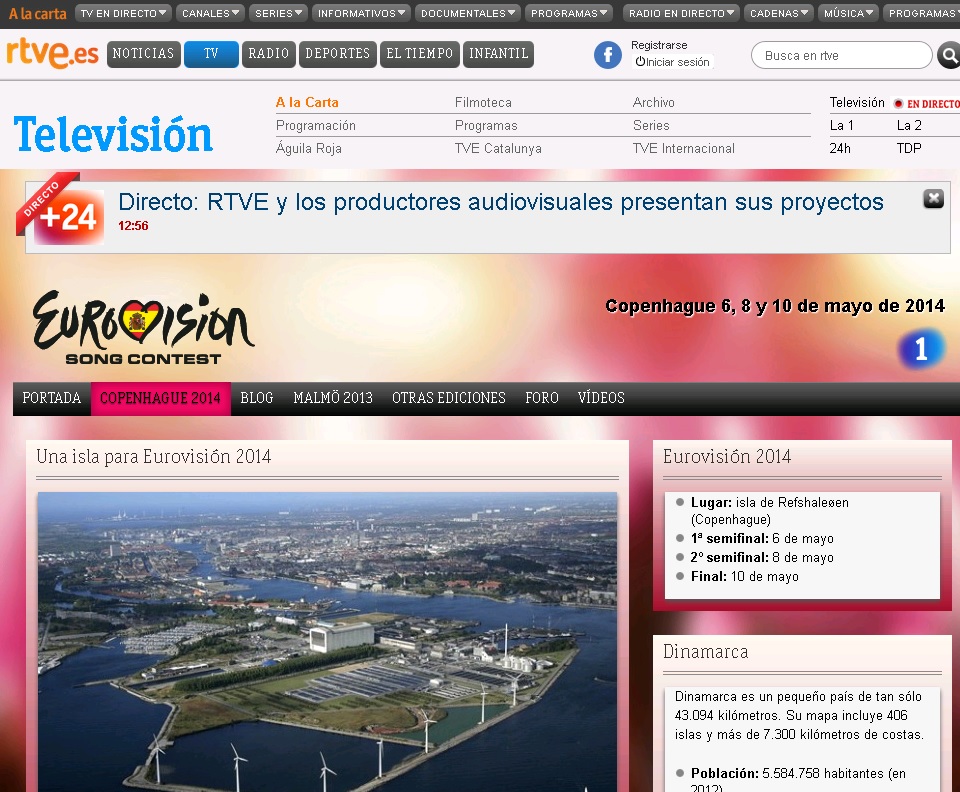Open the Radio en Directo dropdown

point(680,13)
